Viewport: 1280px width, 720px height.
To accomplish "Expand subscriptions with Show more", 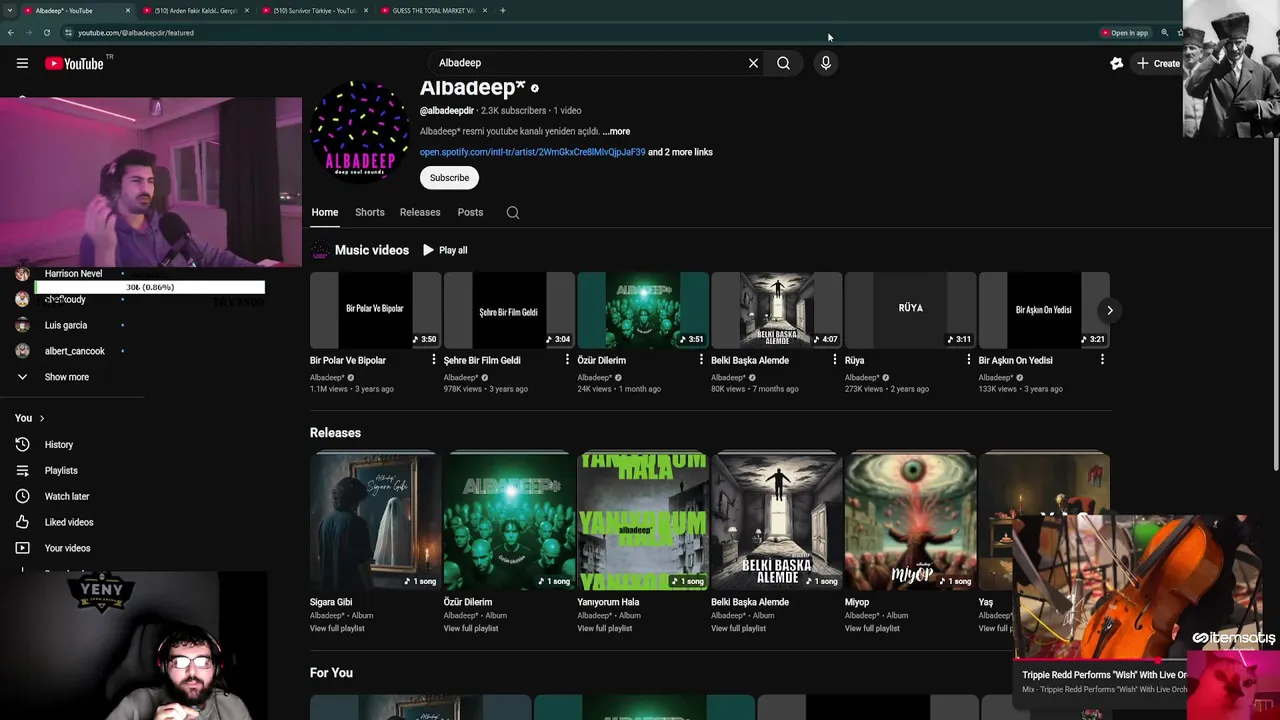I will [x=66, y=377].
